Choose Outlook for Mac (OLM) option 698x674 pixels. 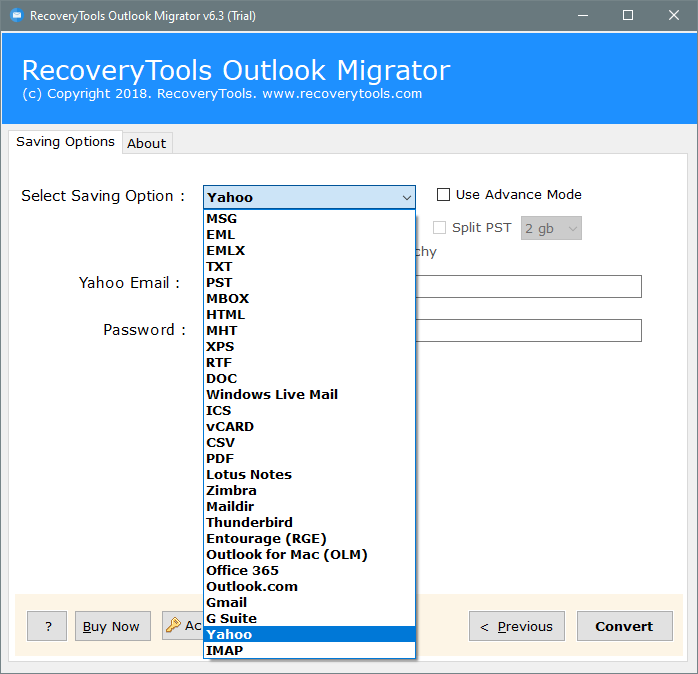pos(309,555)
